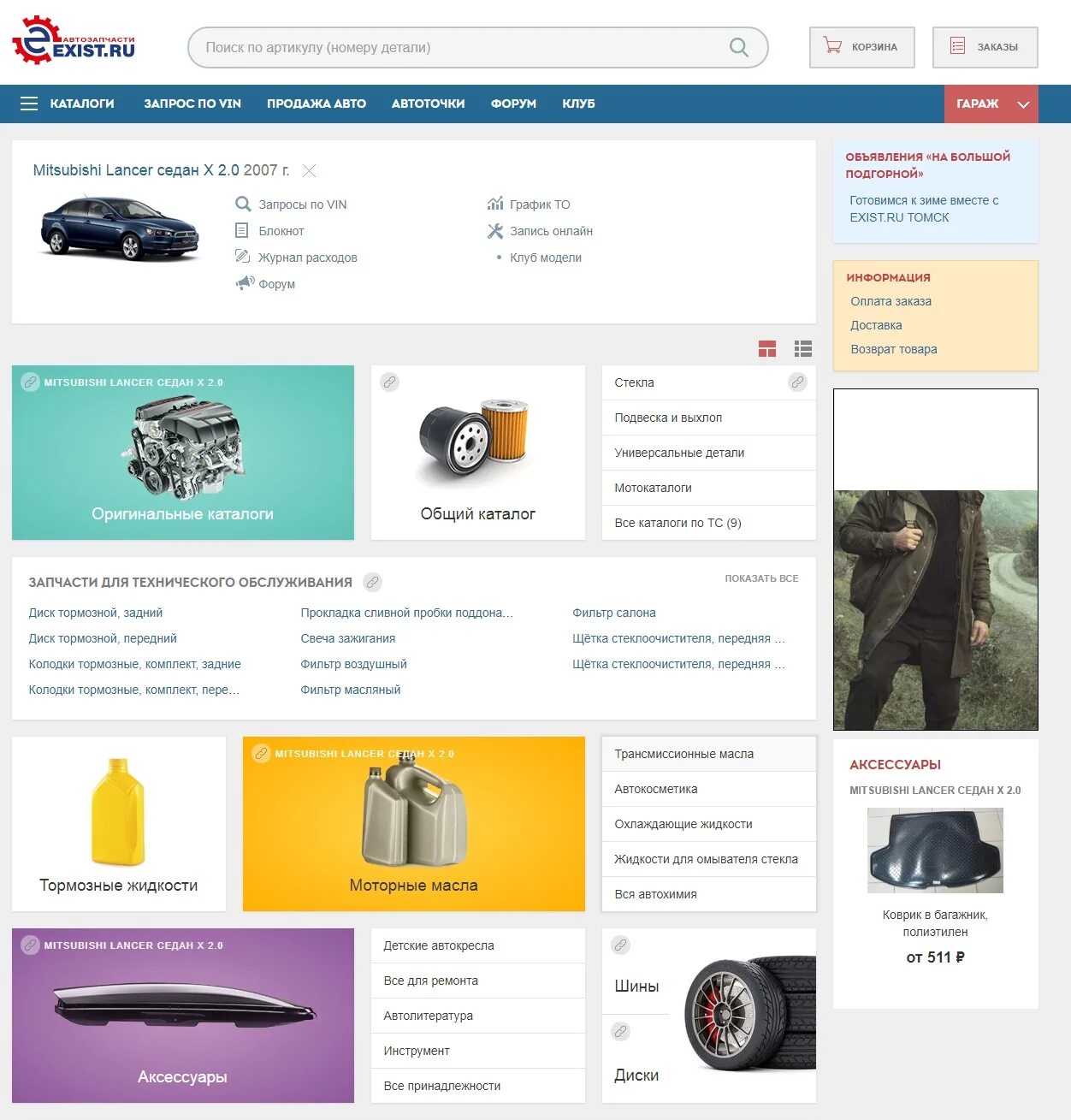
Task: Open Готовимся к зиме announcement link
Action: click(924, 209)
